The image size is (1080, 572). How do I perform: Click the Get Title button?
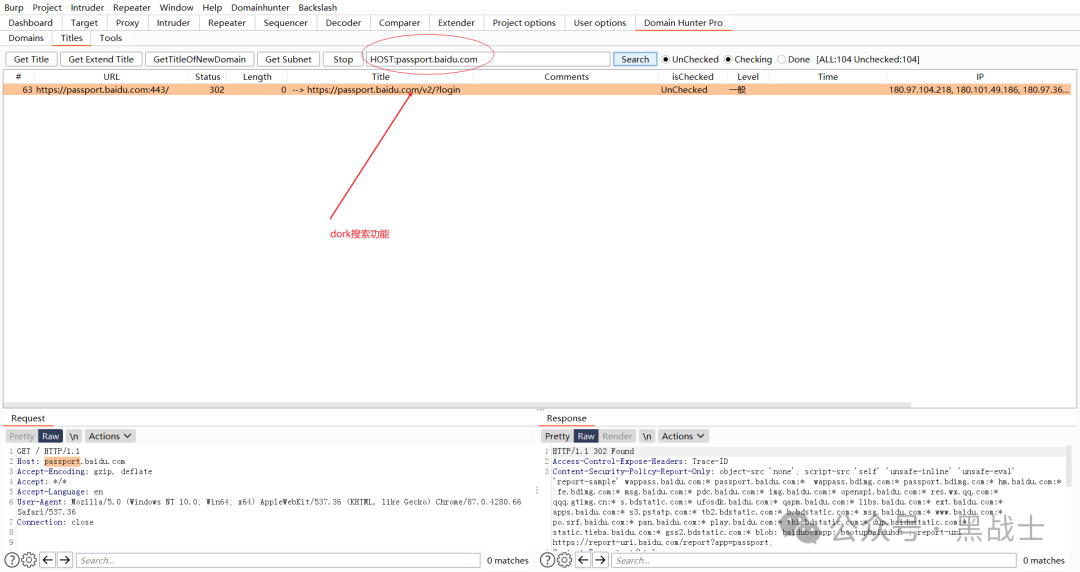pyautogui.click(x=31, y=59)
